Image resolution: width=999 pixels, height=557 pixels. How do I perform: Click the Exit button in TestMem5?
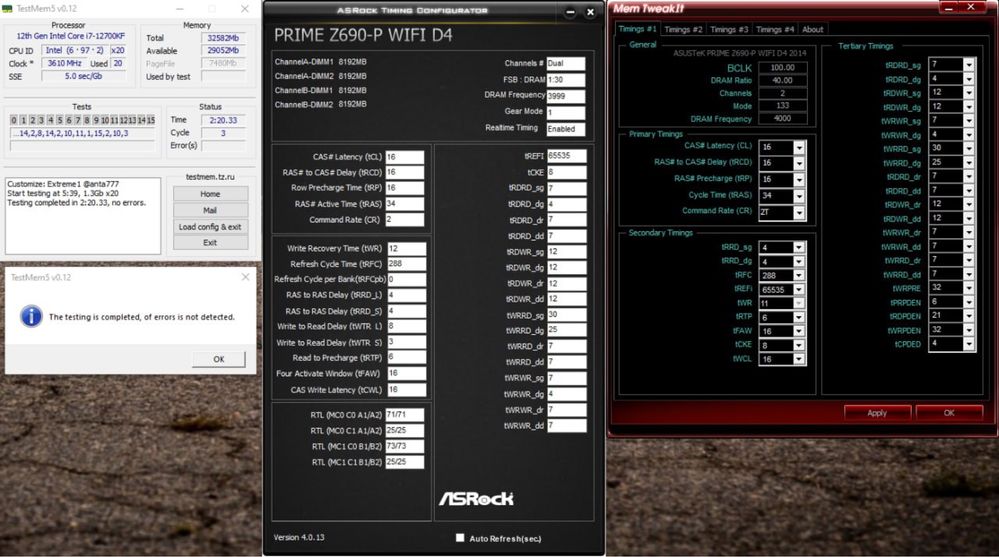pyautogui.click(x=210, y=243)
